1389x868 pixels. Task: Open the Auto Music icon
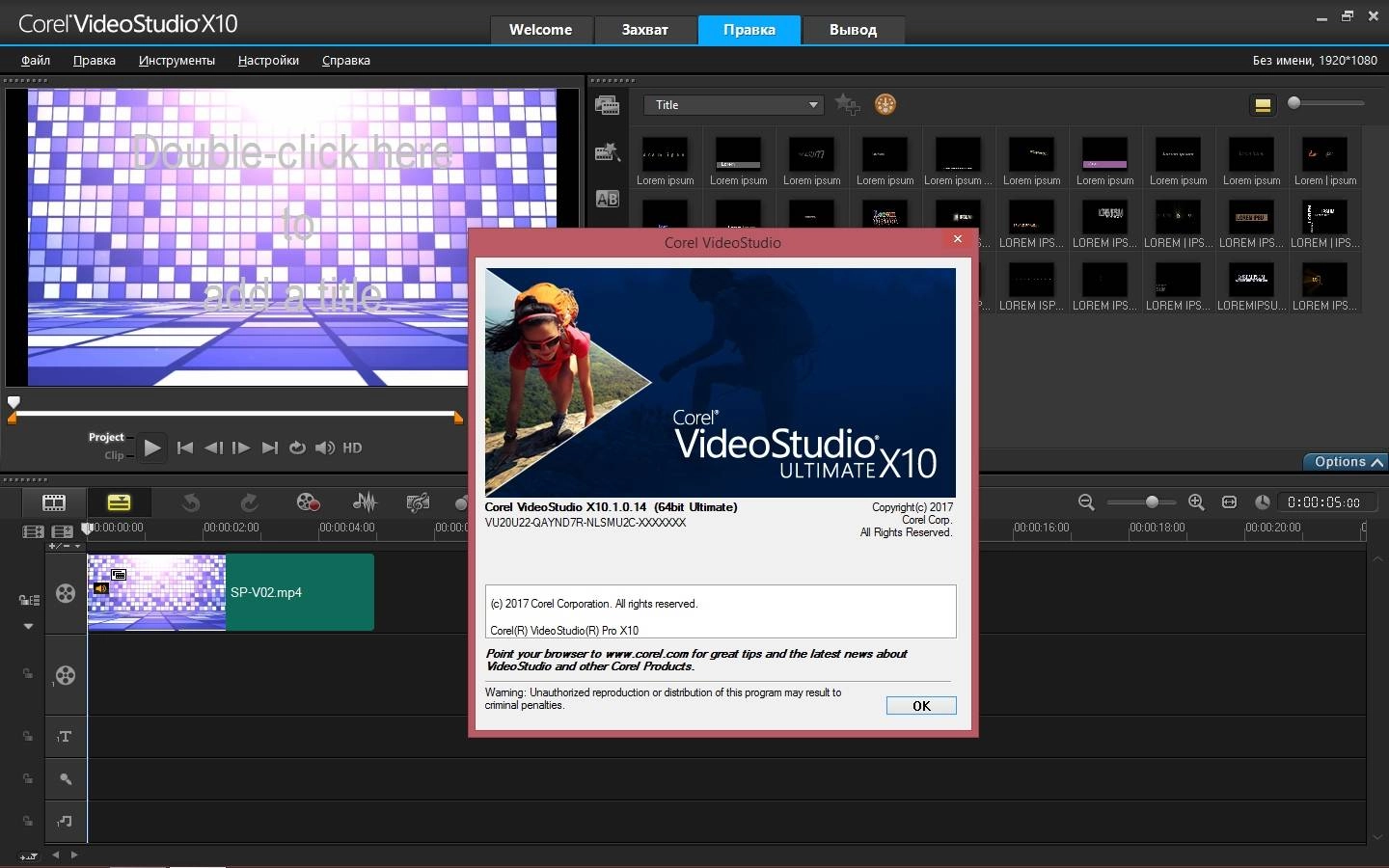pyautogui.click(x=418, y=502)
